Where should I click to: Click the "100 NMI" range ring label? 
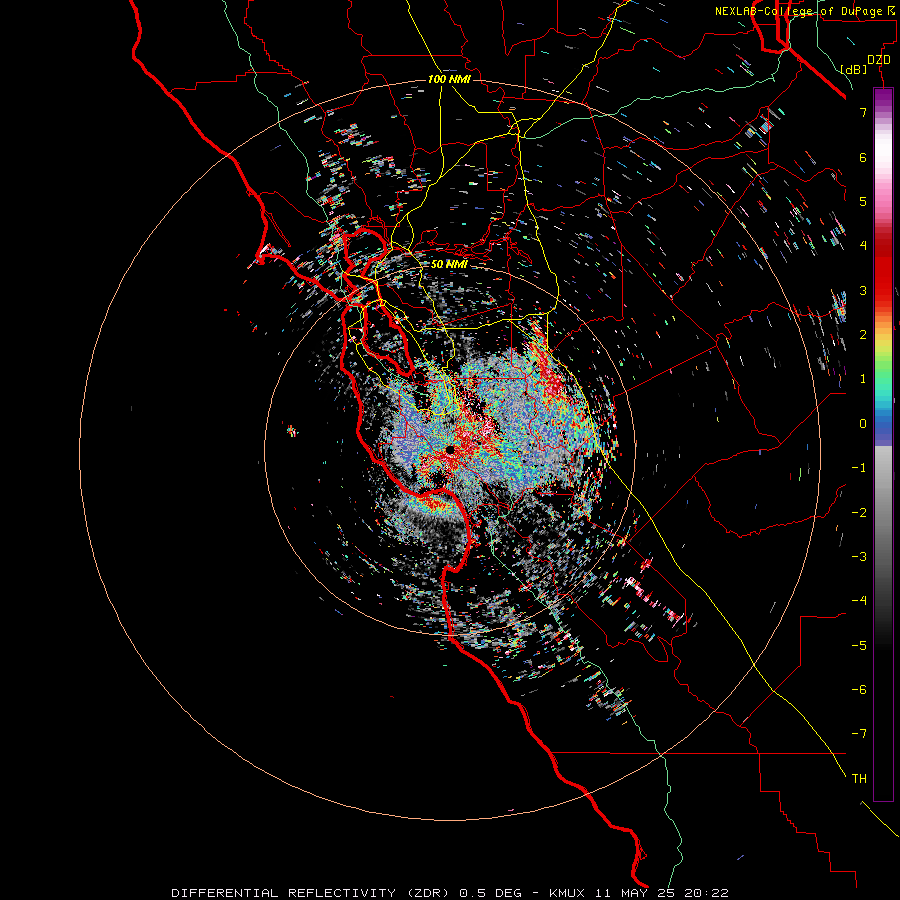point(449,79)
